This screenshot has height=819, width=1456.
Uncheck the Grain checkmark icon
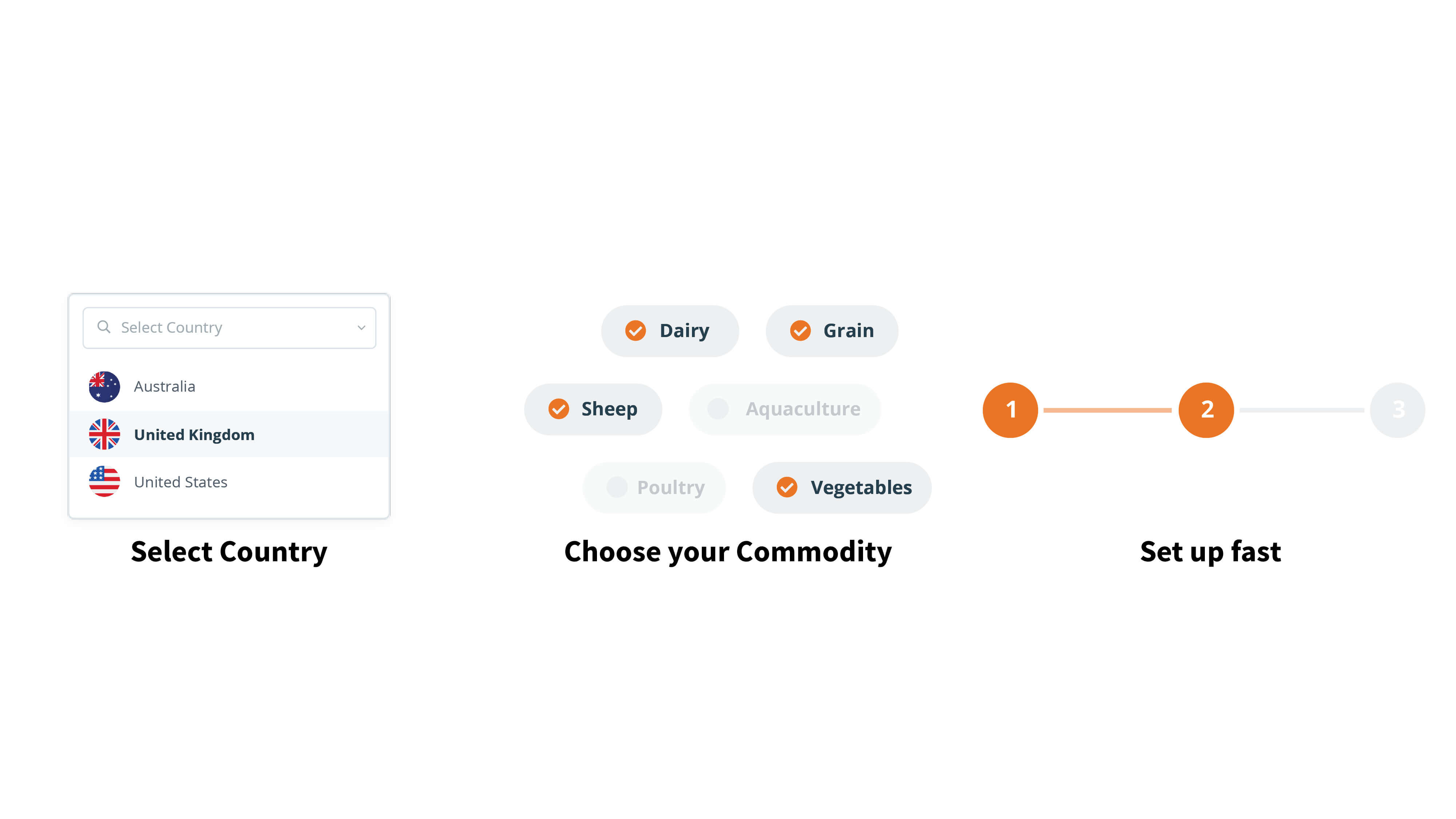[800, 331]
